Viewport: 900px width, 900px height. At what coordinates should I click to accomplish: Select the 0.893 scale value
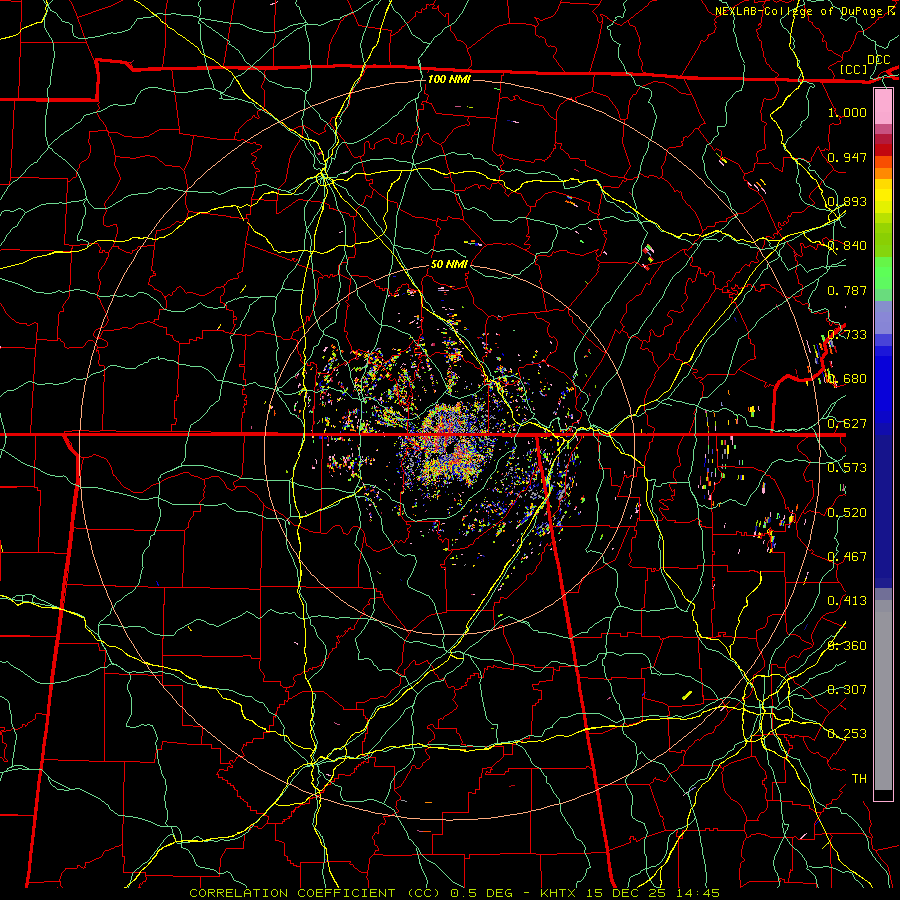point(847,201)
